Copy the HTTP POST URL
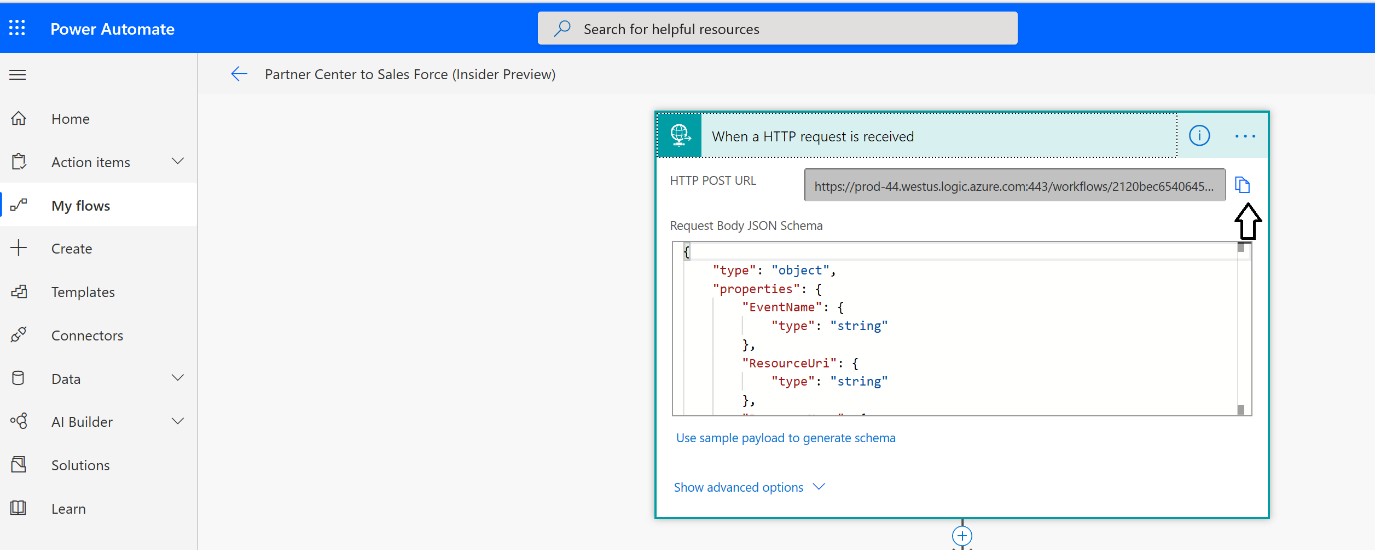 pos(1242,185)
